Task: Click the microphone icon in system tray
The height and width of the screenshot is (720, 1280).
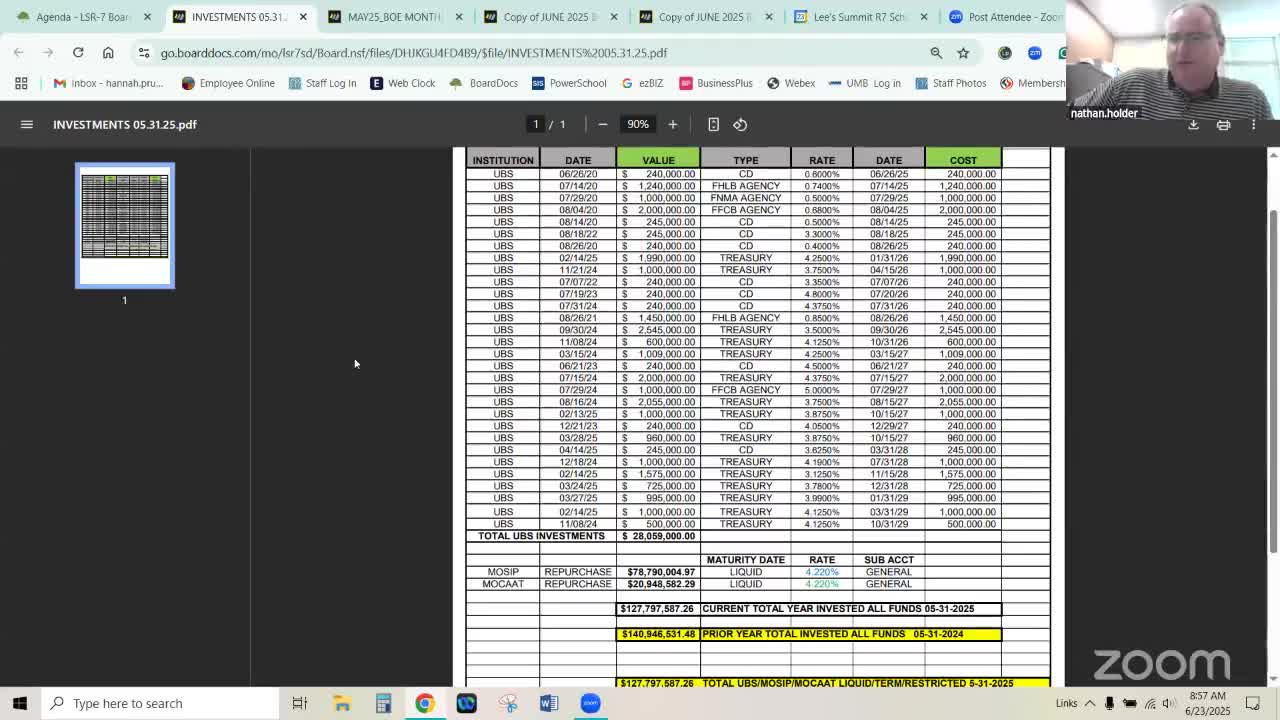Action: coord(1109,703)
